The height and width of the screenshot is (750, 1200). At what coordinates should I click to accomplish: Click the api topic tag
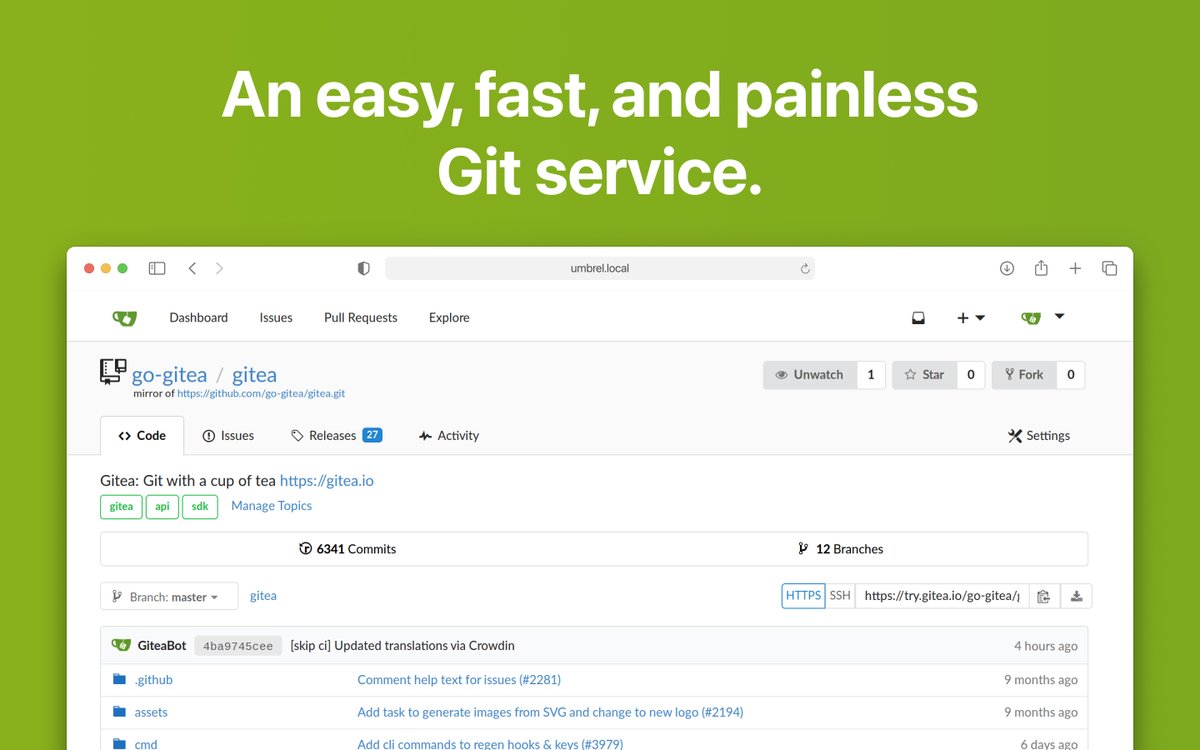tap(162, 507)
